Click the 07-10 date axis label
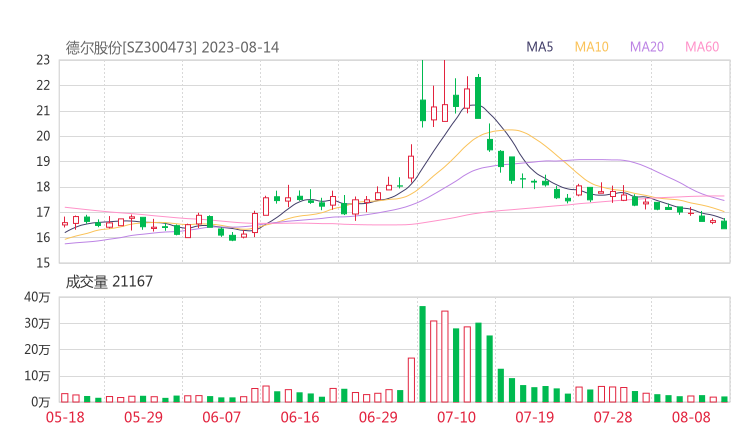The height and width of the screenshot is (440, 740). click(456, 417)
